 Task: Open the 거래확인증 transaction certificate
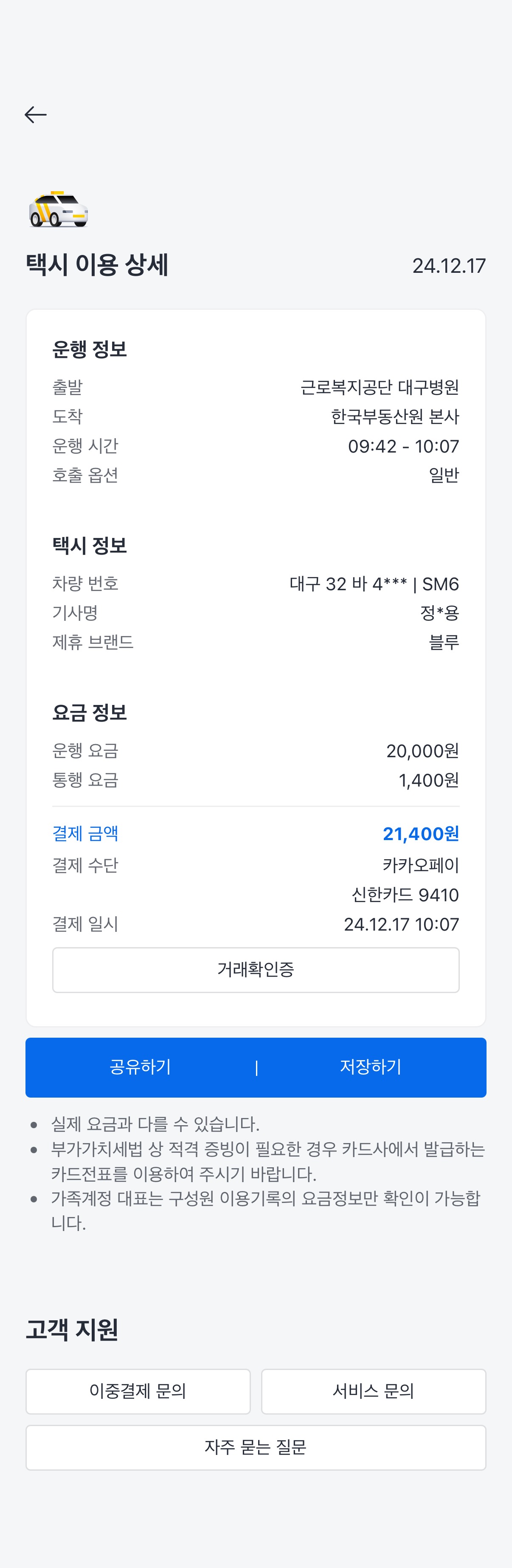tap(256, 970)
